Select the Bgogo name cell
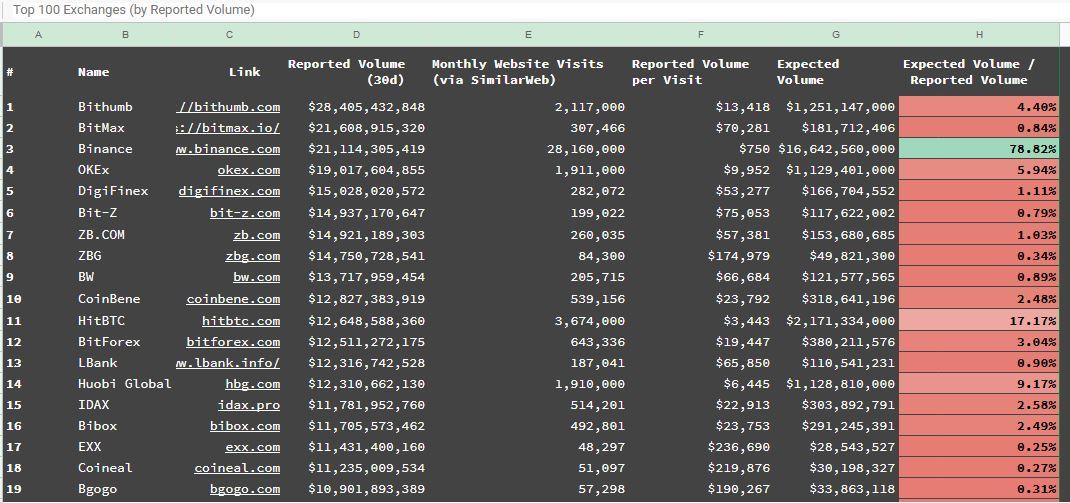Image resolution: width=1070 pixels, height=503 pixels. click(x=125, y=489)
